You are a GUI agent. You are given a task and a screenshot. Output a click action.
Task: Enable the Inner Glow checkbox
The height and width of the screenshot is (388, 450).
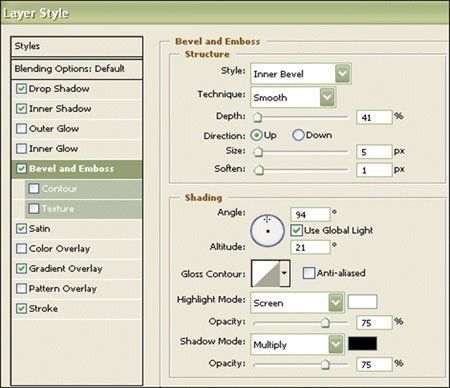click(21, 149)
